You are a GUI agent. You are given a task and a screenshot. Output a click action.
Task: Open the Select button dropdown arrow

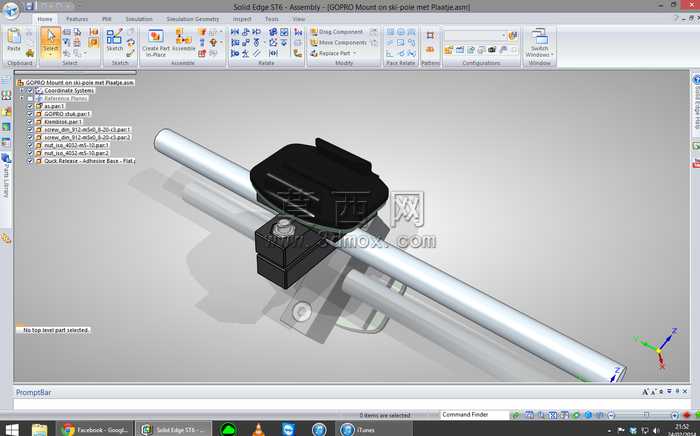tap(50, 54)
